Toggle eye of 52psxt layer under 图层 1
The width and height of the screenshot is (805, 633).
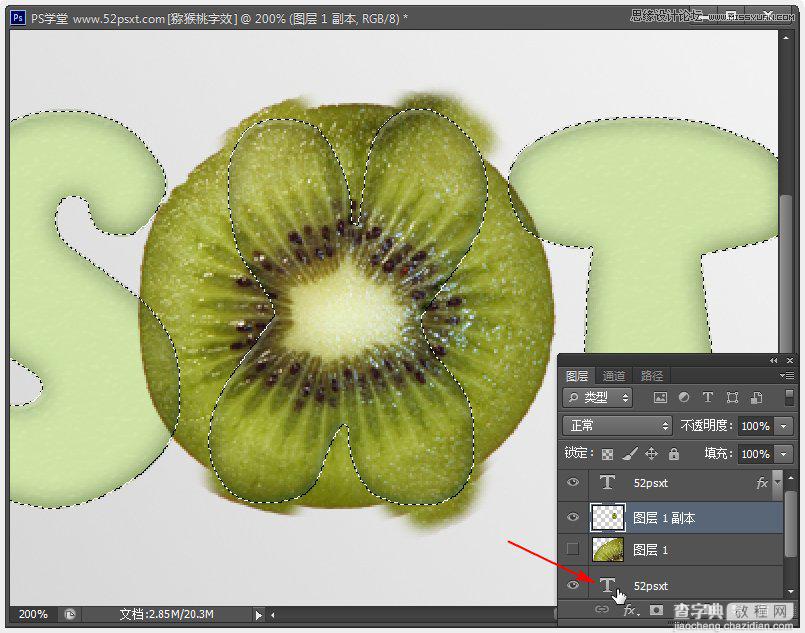pos(573,585)
